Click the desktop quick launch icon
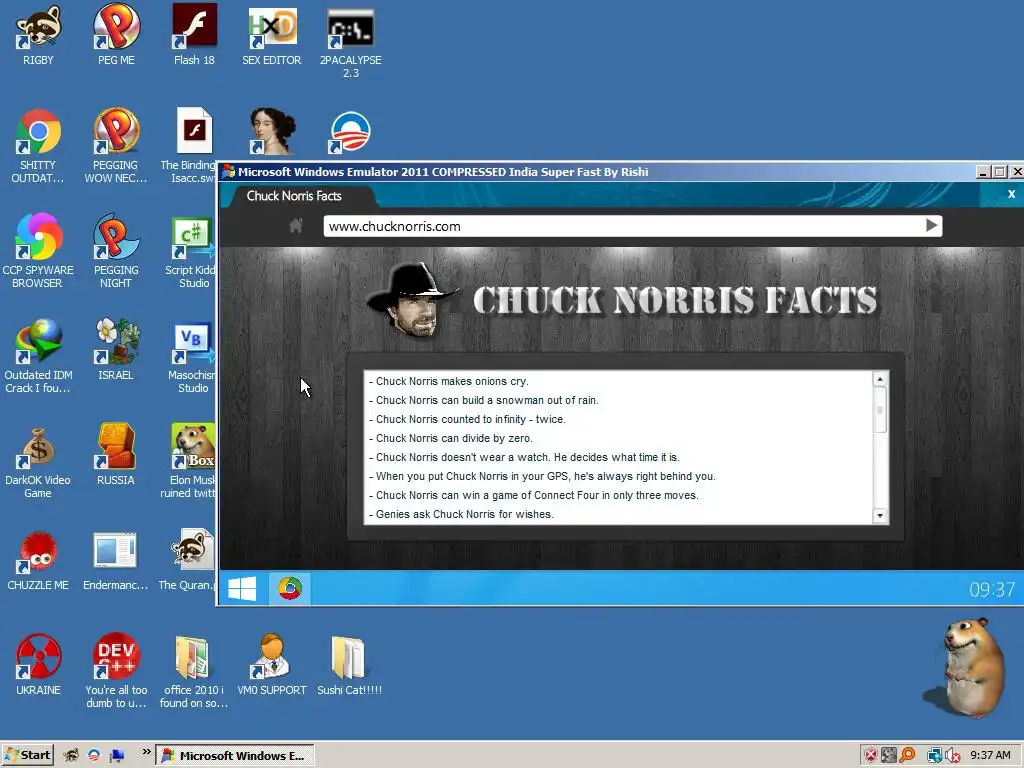The height and width of the screenshot is (768, 1024). click(118, 755)
